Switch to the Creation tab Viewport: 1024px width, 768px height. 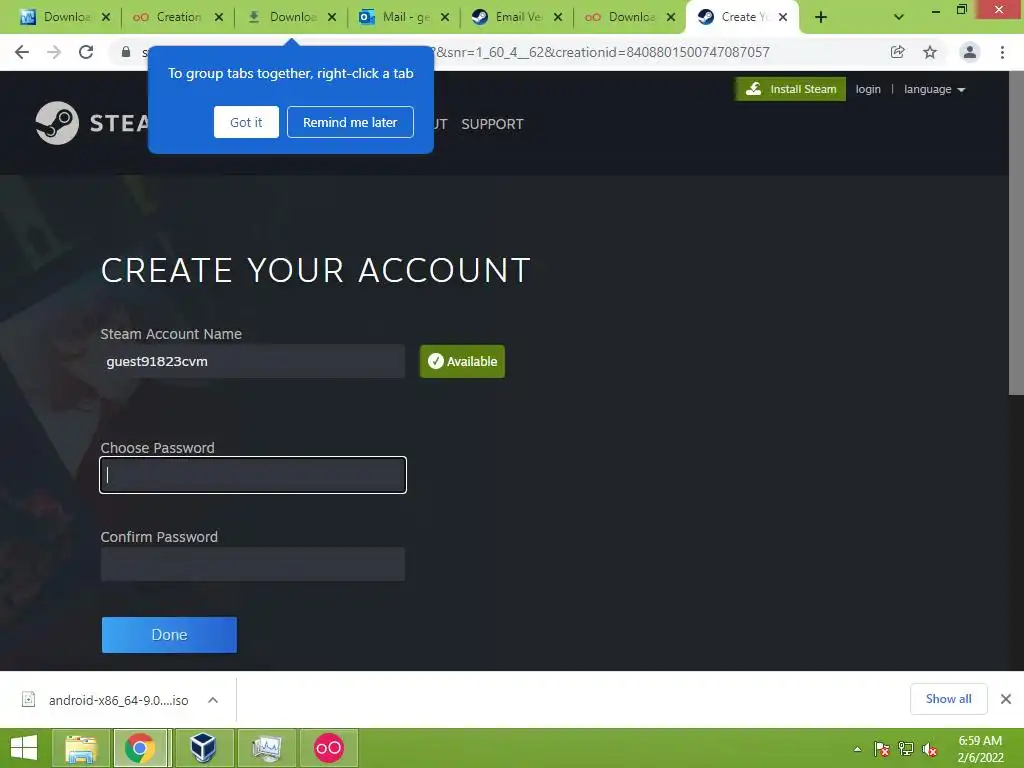(168, 17)
